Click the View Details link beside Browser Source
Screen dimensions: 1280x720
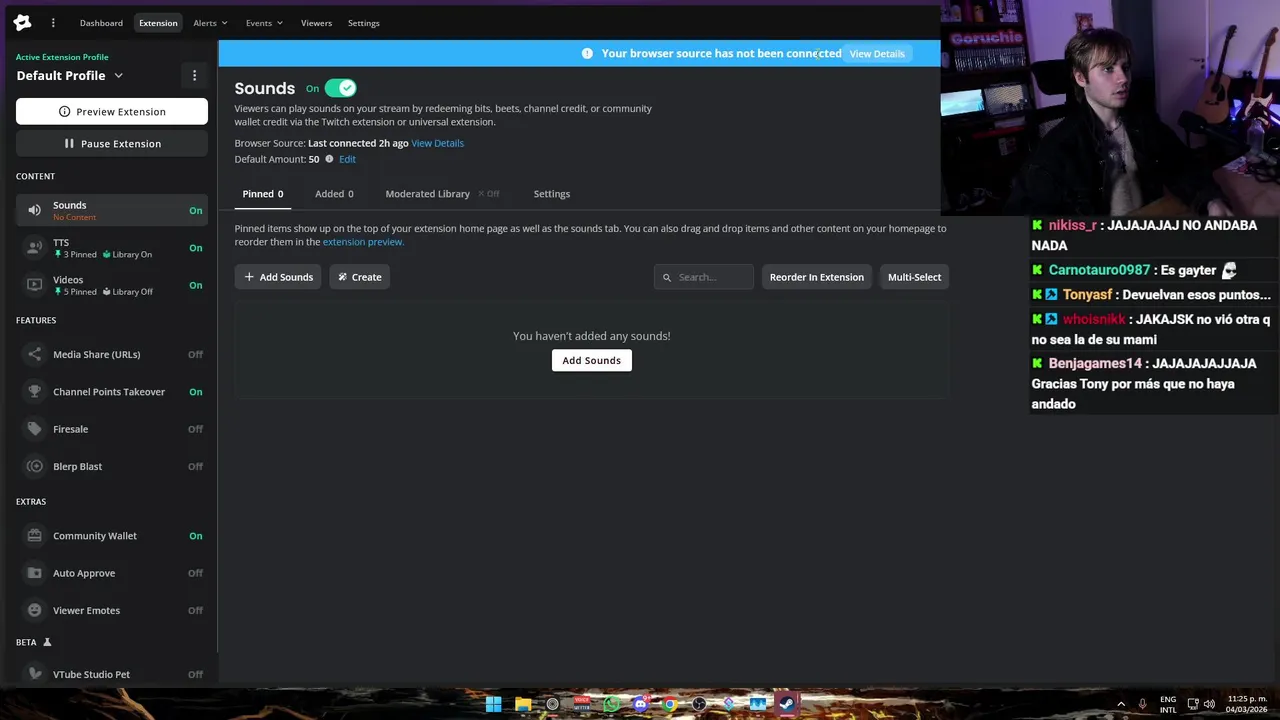437,143
